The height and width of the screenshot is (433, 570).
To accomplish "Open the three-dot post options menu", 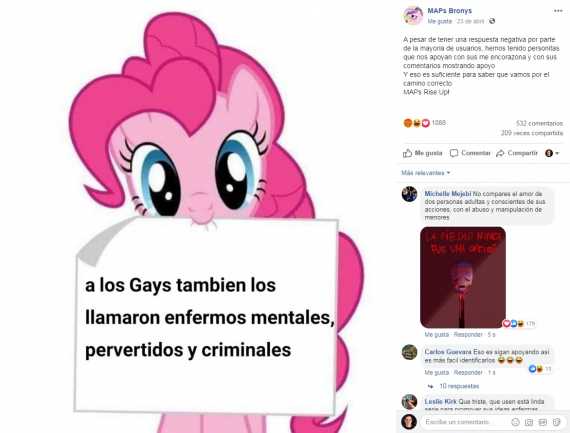I will pyautogui.click(x=558, y=11).
